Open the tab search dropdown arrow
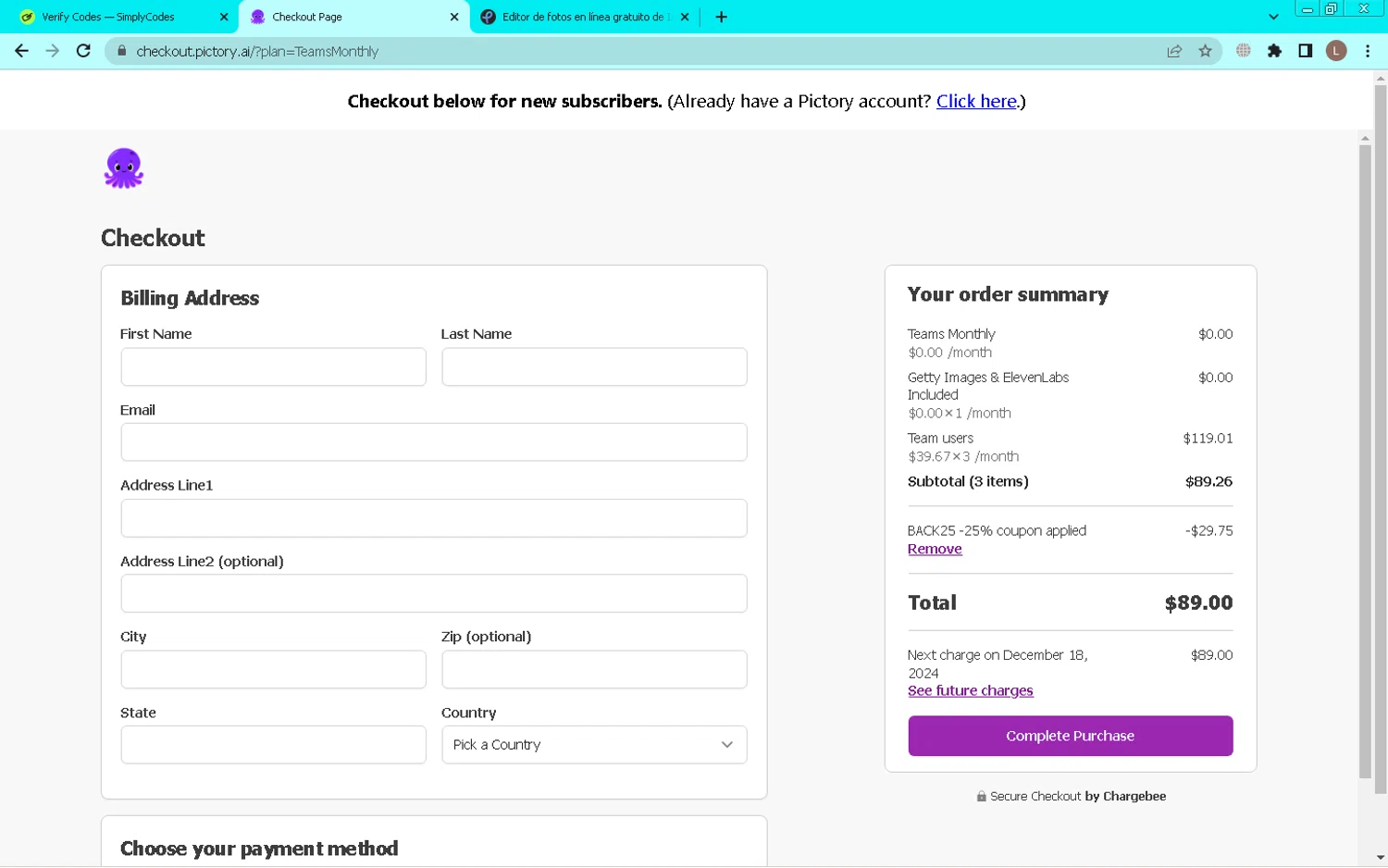Viewport: 1388px width, 868px height. [1273, 17]
